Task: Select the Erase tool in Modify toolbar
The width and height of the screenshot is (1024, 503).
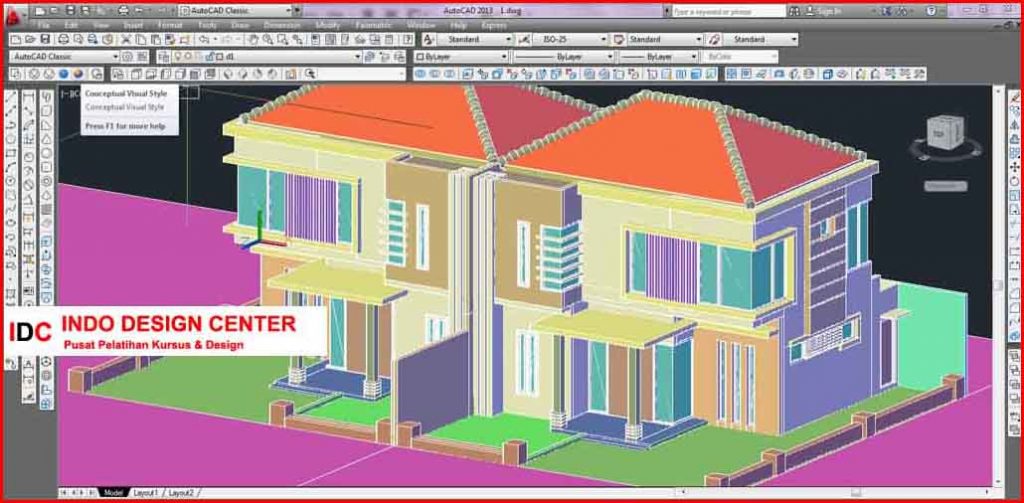Action: [x=1014, y=98]
